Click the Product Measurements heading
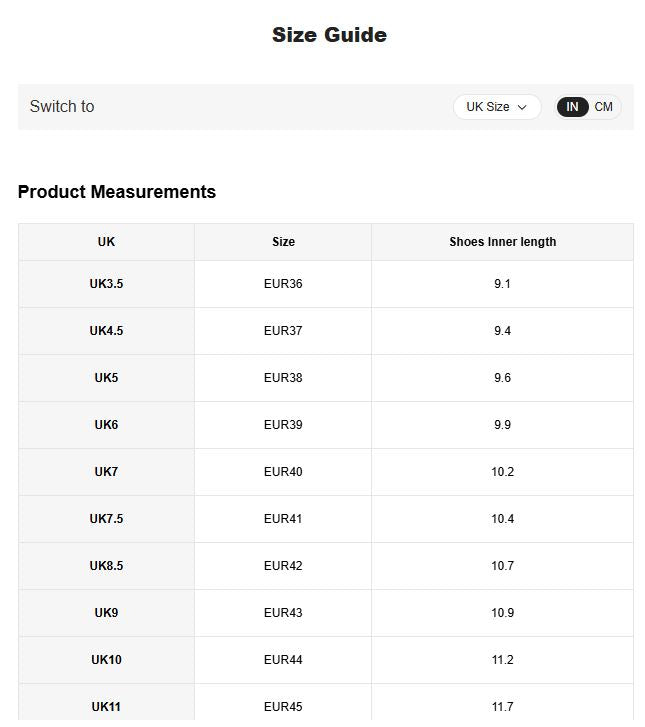 pyautogui.click(x=117, y=191)
